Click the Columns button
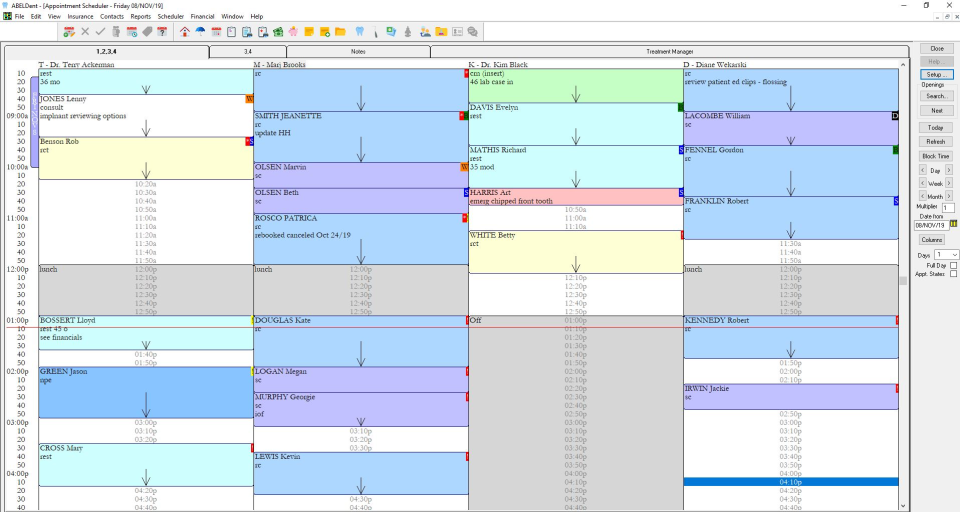This screenshot has width=960, height=512. pyautogui.click(x=932, y=239)
